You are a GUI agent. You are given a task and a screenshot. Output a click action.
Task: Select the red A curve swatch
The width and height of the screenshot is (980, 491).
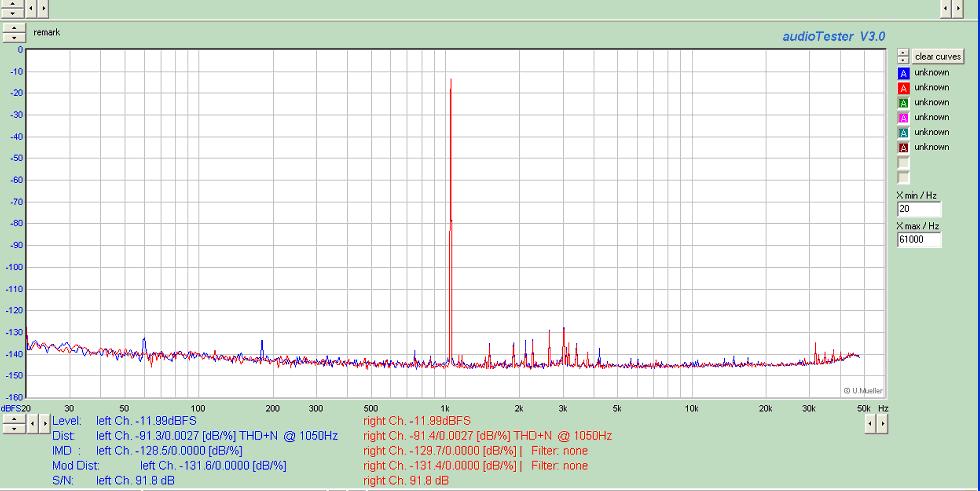pyautogui.click(x=904, y=88)
